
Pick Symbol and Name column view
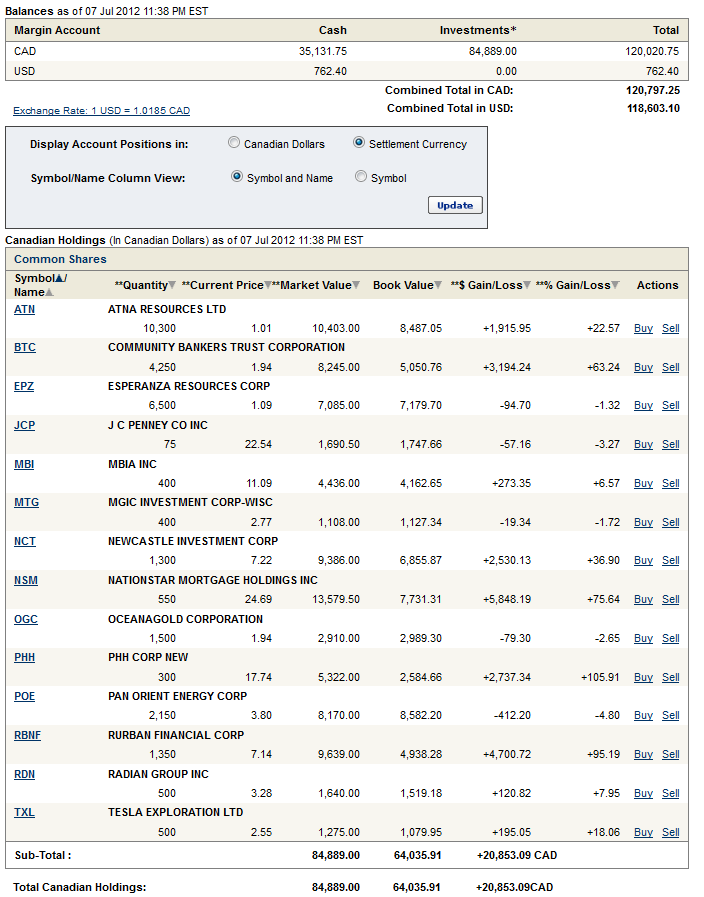[x=237, y=177]
